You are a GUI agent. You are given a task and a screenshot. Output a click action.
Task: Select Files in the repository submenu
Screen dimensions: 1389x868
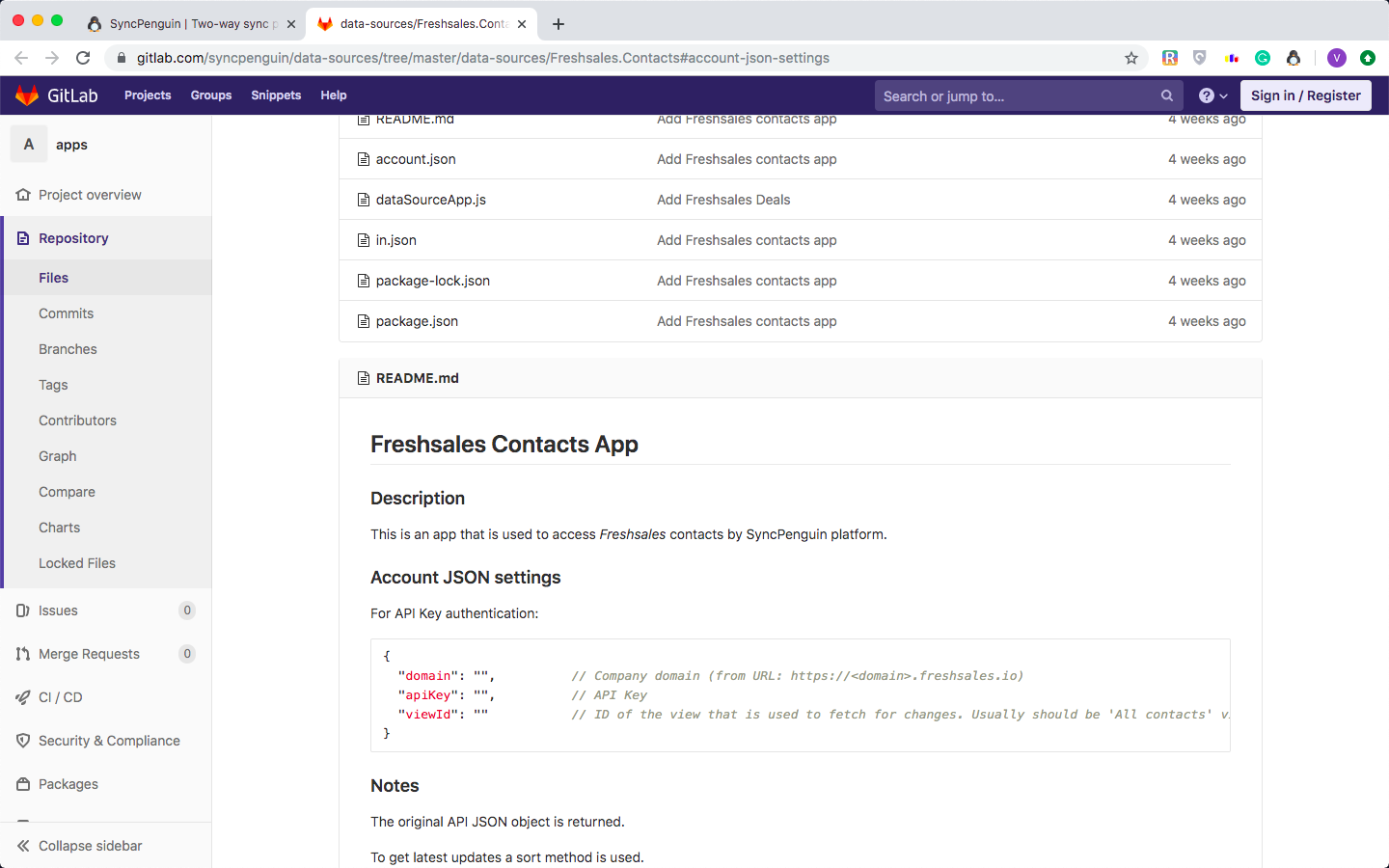[x=54, y=278]
